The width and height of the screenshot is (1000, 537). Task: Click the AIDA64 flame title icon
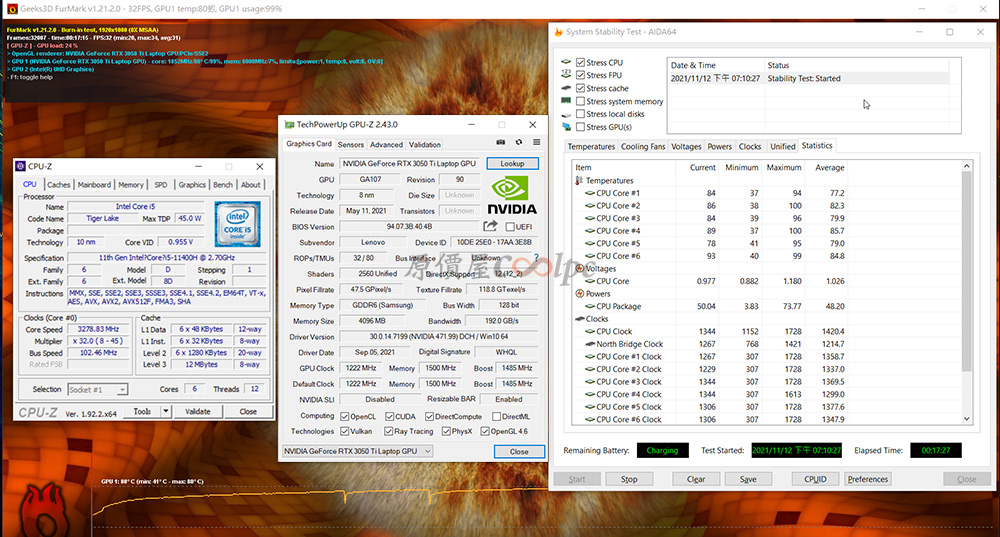(558, 31)
